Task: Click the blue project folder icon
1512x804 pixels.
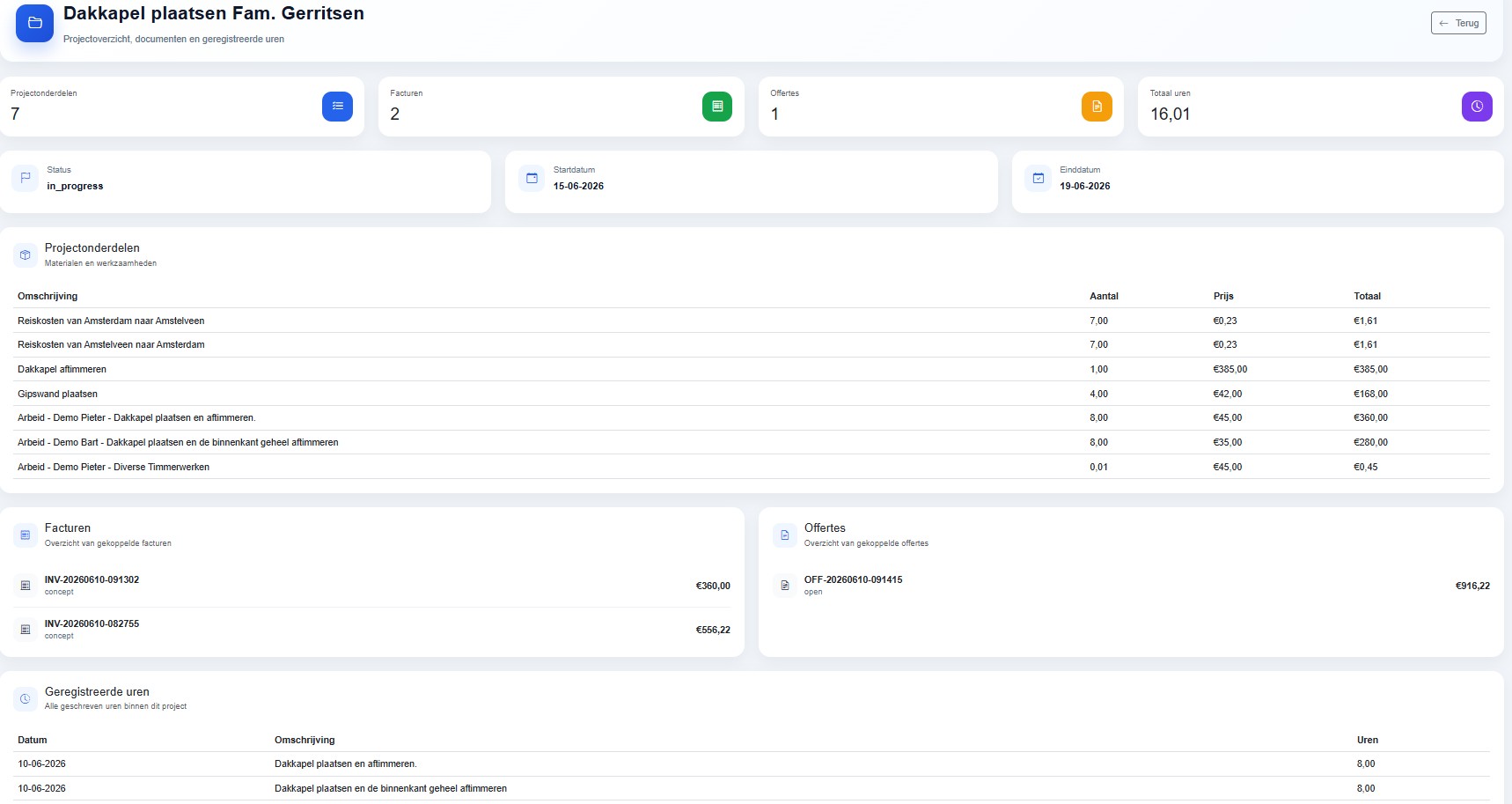Action: 35,23
